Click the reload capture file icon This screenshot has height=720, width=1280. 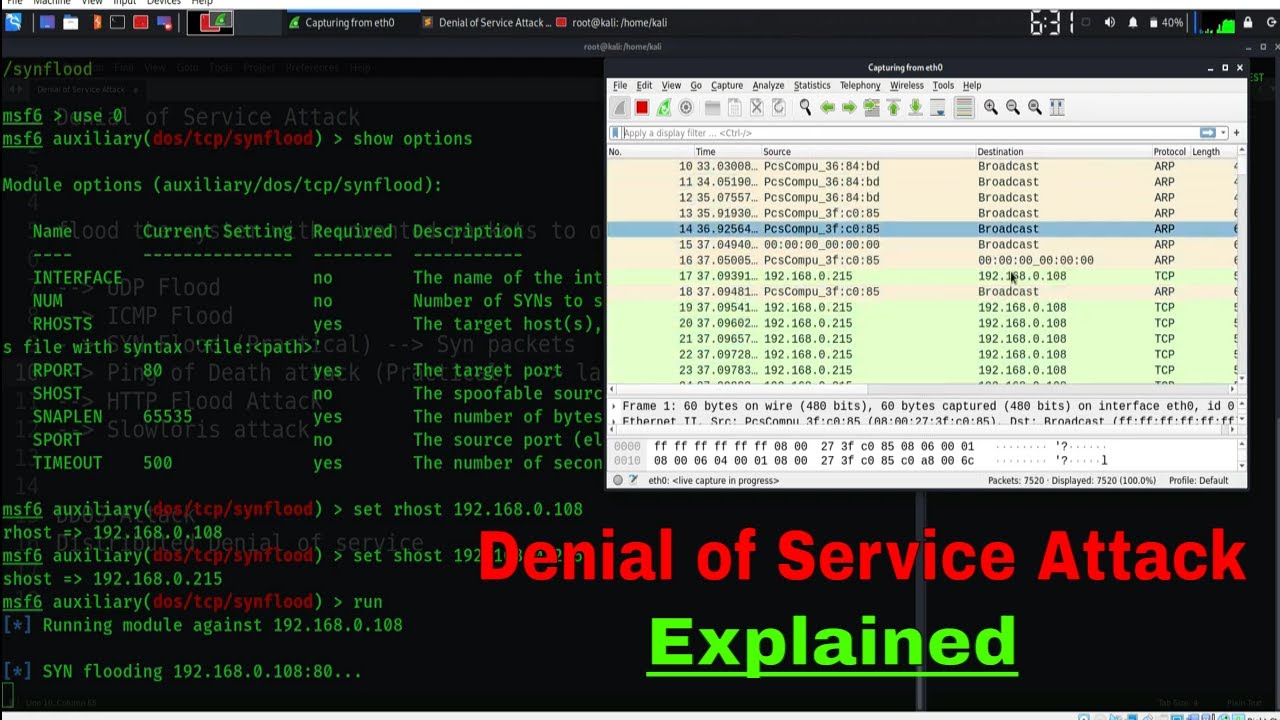[x=778, y=108]
